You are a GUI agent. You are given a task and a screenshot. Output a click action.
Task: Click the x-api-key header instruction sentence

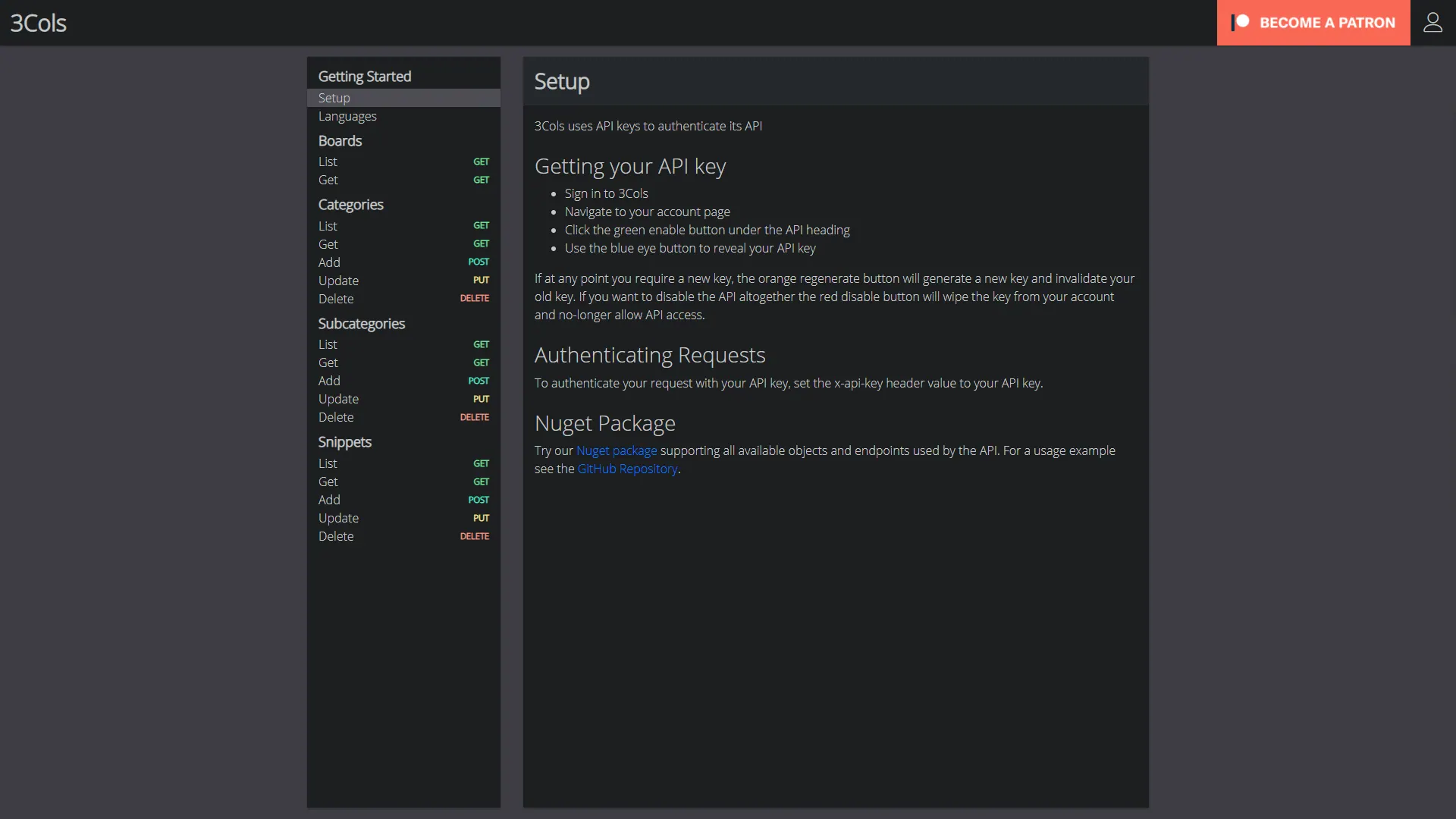tap(789, 383)
